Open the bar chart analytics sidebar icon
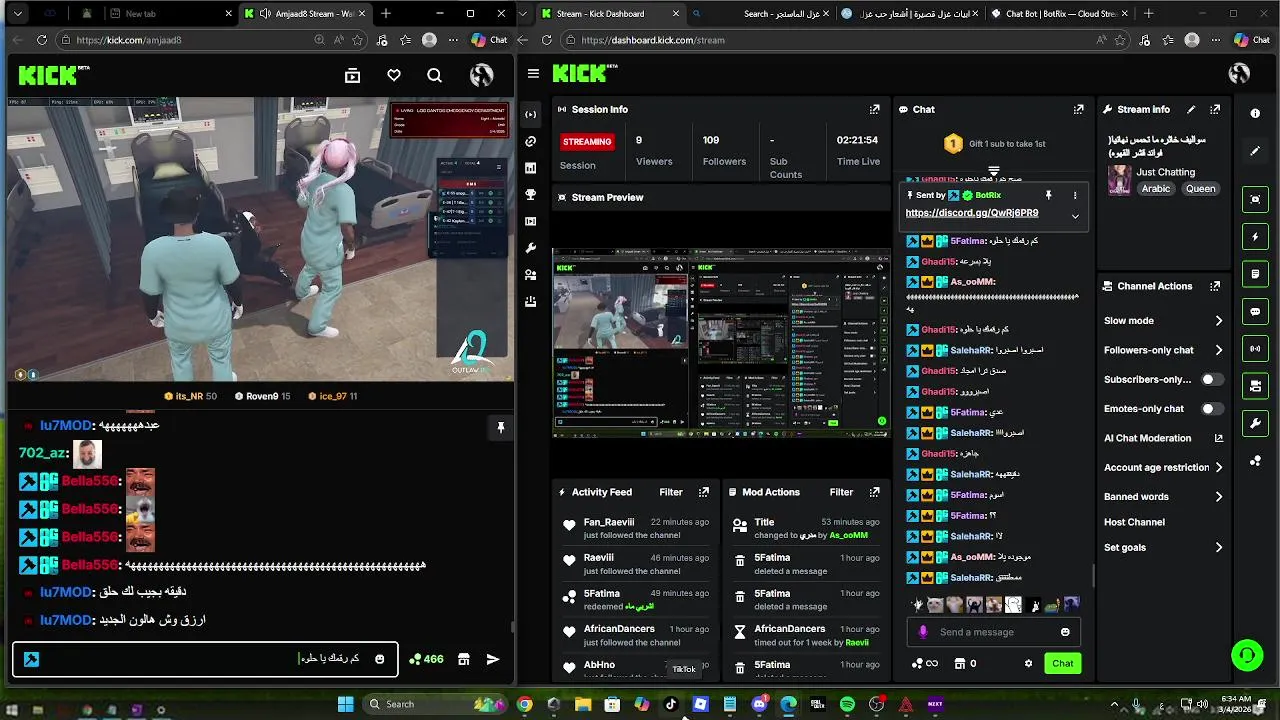The width and height of the screenshot is (1280, 720). point(530,168)
